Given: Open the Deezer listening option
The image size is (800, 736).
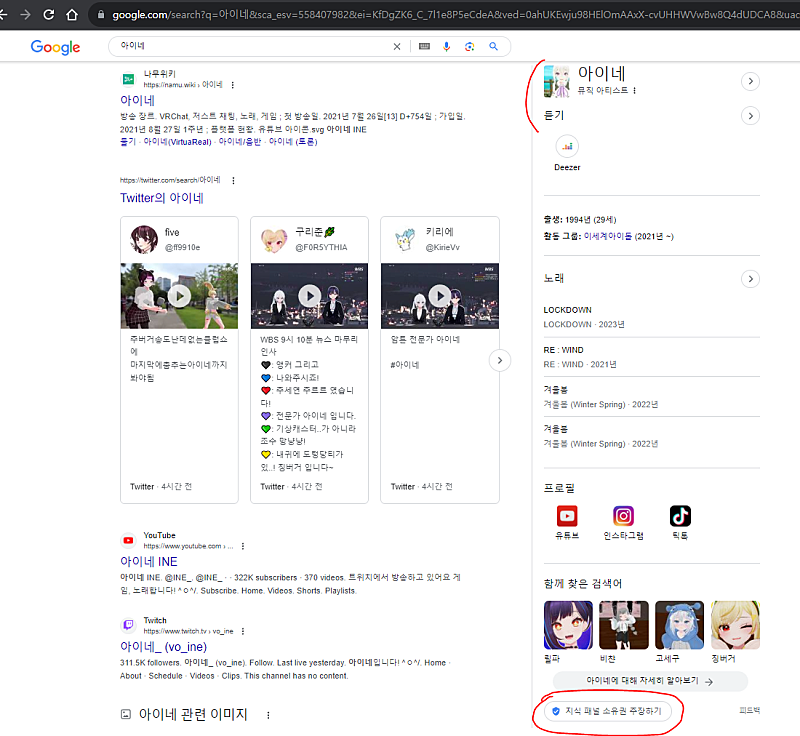Looking at the screenshot, I should coord(568,152).
